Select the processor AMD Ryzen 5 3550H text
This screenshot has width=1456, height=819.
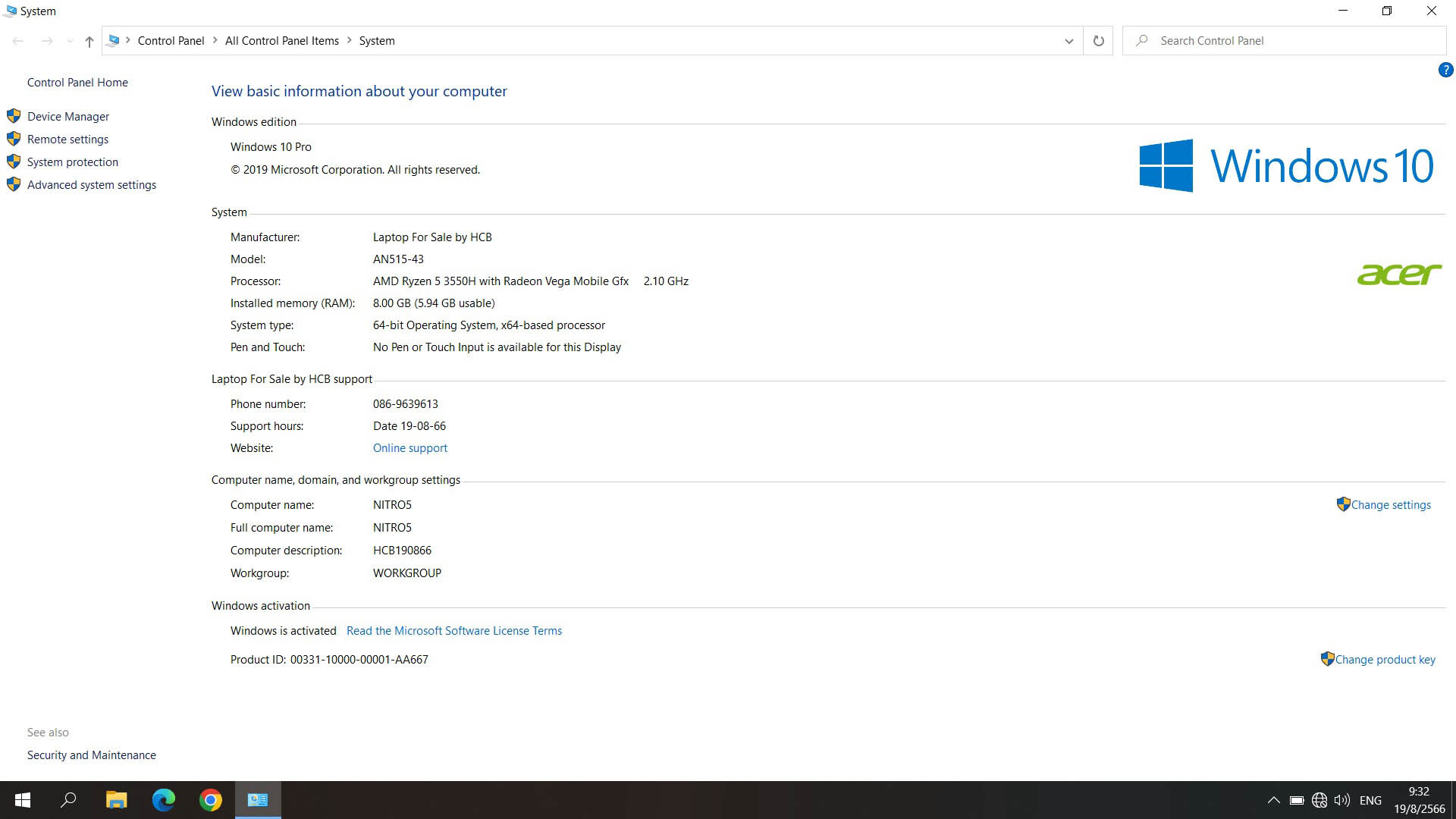[500, 281]
